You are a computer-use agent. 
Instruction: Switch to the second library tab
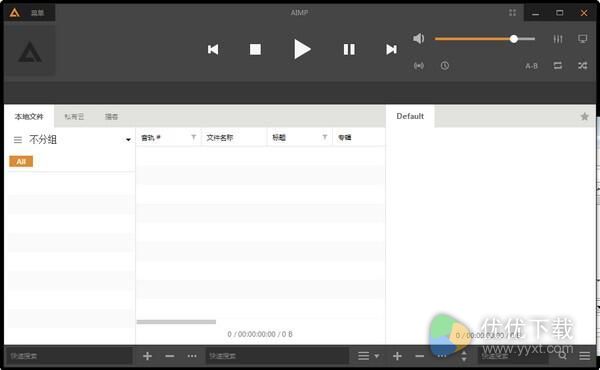coord(74,117)
